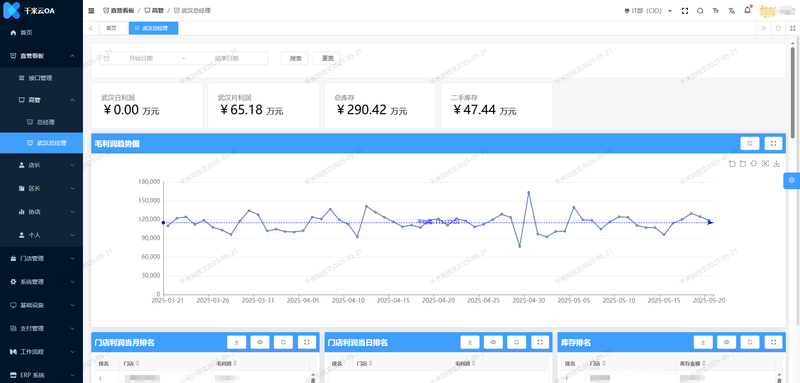The height and width of the screenshot is (383, 800).
Task: Click the 重置 button
Action: pyautogui.click(x=327, y=59)
